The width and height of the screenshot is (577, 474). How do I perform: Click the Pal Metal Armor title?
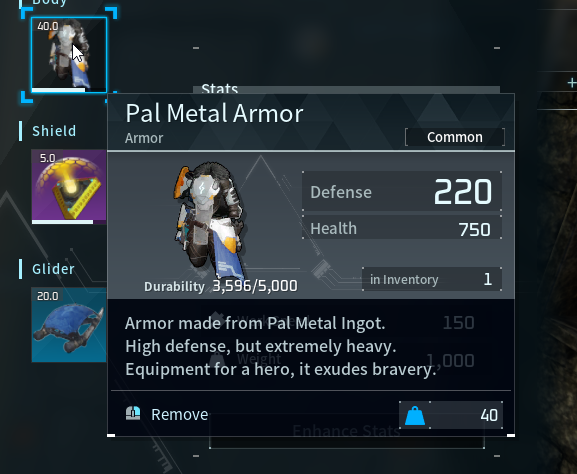pos(215,113)
